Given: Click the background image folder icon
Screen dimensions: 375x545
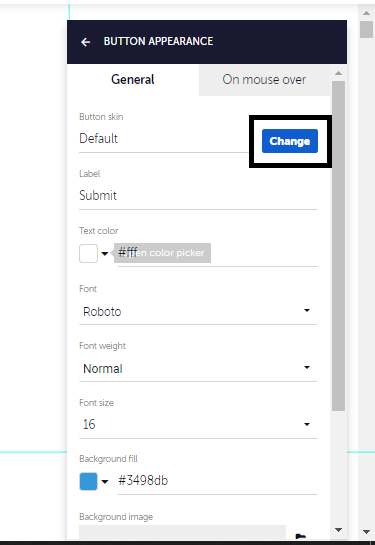Looking at the screenshot, I should pos(300,536).
